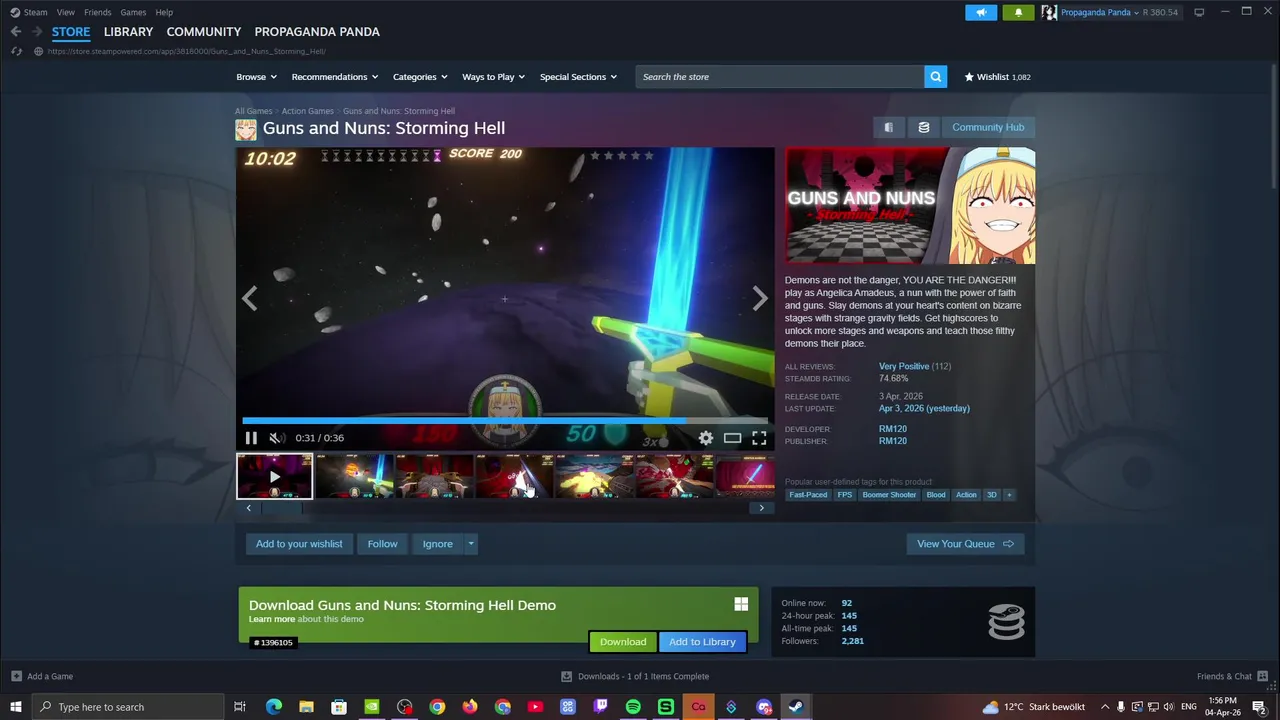The image size is (1280, 720).
Task: Go forward with the navigation forward arrow
Action: [37, 32]
